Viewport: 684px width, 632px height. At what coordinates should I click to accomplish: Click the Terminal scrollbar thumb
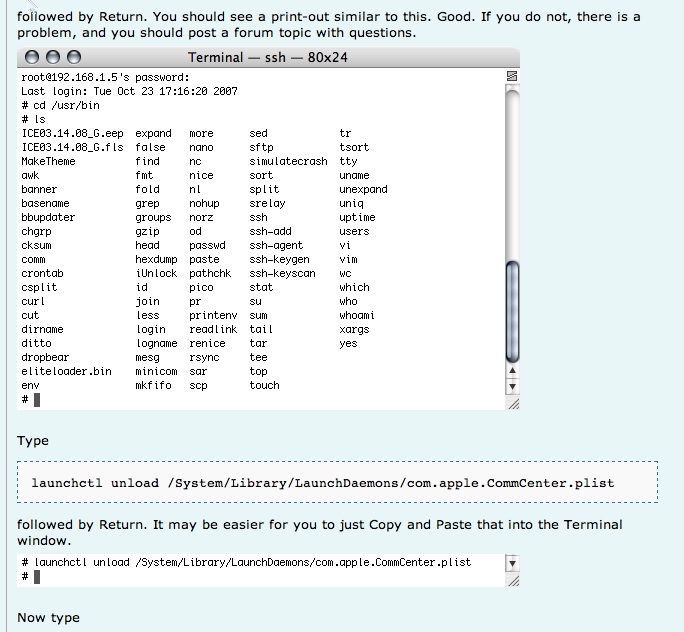tap(512, 311)
